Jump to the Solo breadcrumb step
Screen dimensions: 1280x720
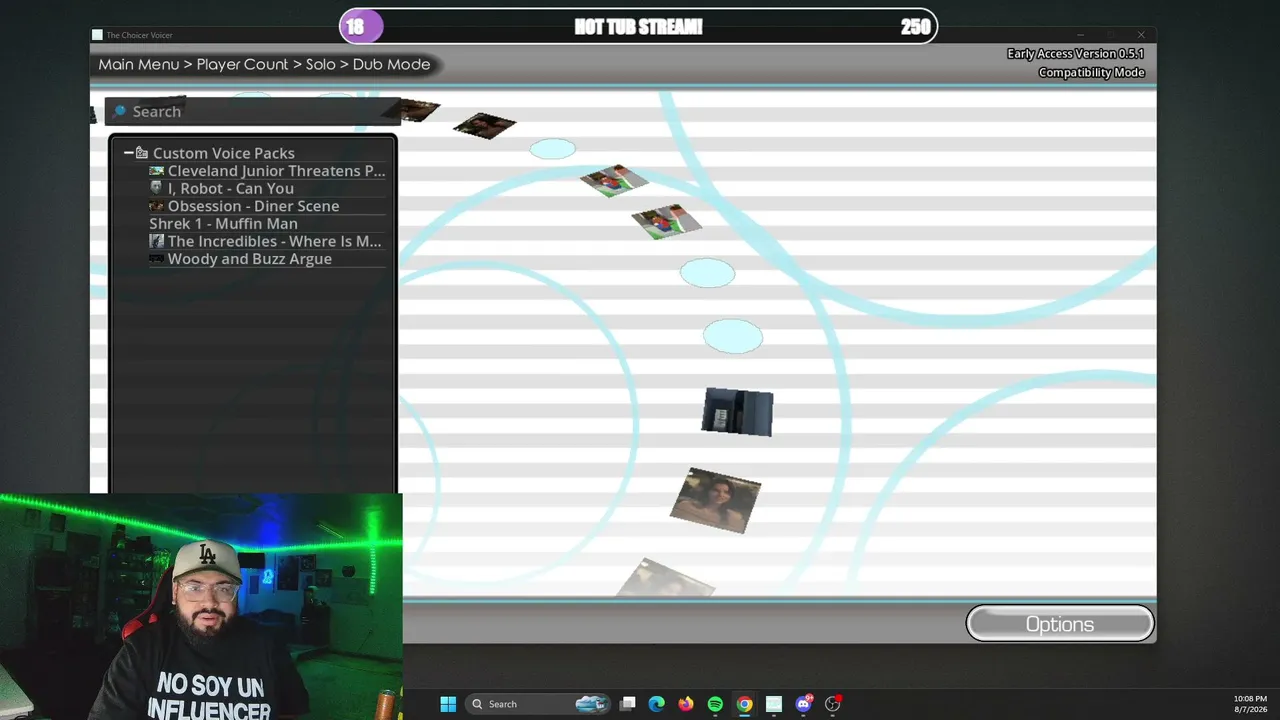[321, 64]
